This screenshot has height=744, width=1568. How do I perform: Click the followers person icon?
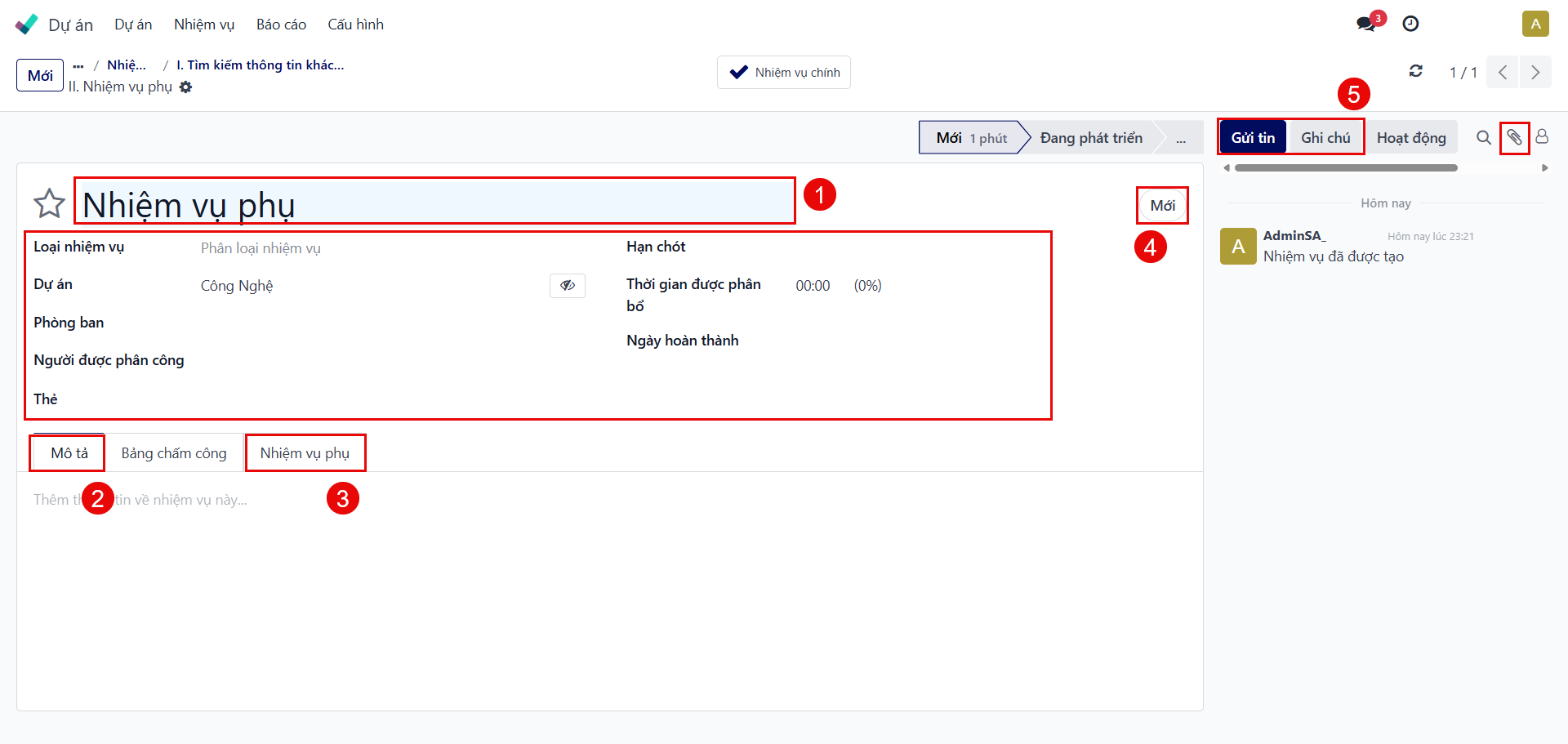click(x=1542, y=137)
